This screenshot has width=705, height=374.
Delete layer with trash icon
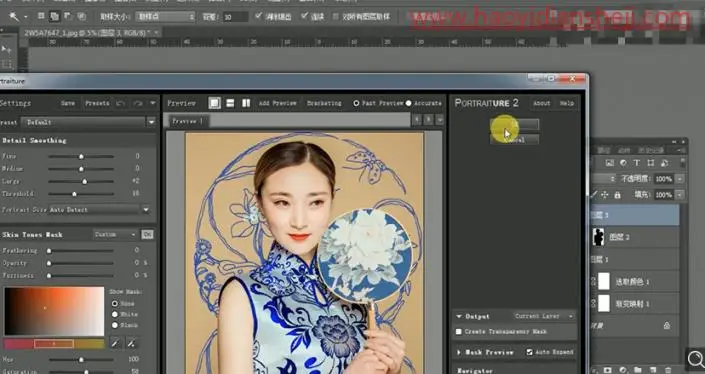(668, 370)
